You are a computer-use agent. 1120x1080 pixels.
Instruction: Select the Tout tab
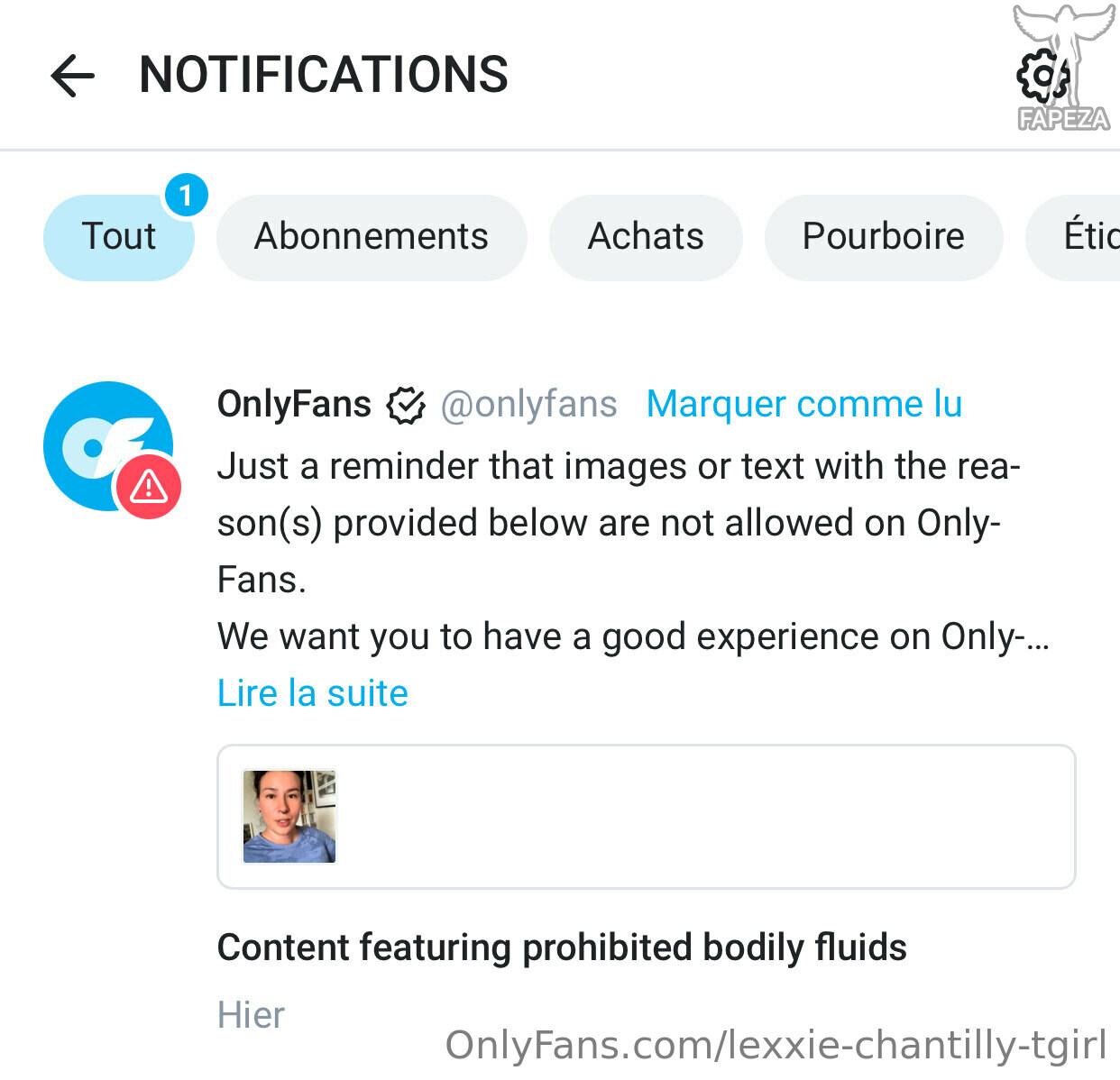[118, 237]
